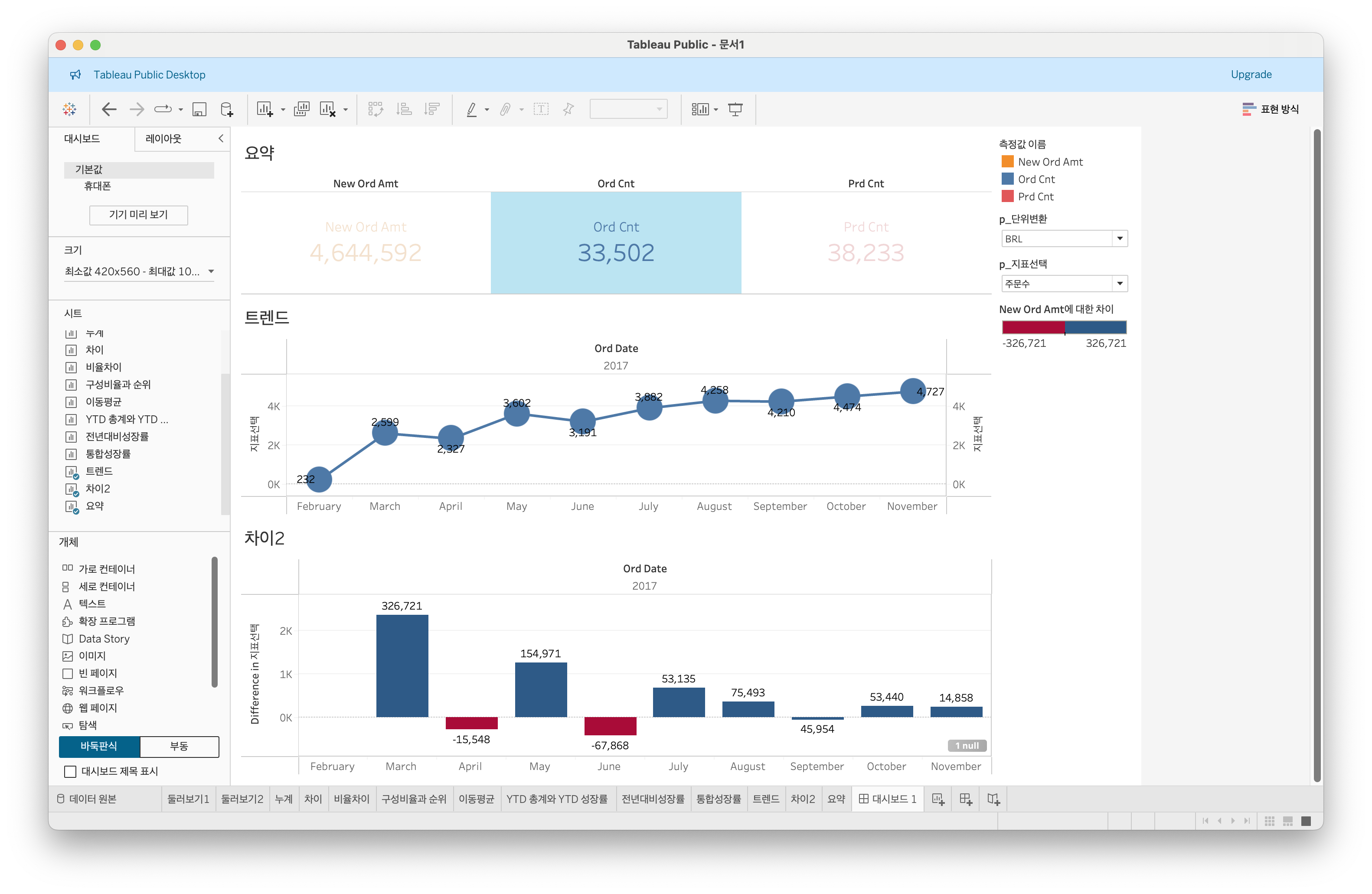Select the 부동 layout toggle

[179, 746]
